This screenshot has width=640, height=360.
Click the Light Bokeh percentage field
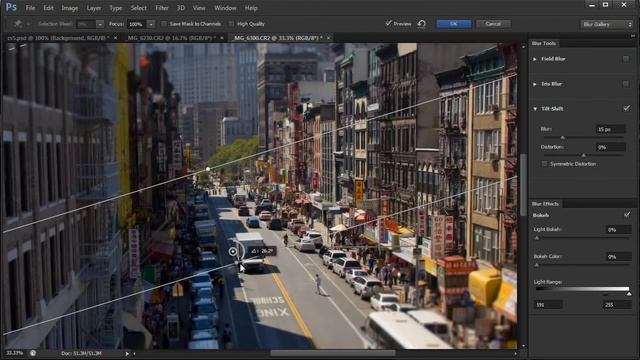coord(618,230)
